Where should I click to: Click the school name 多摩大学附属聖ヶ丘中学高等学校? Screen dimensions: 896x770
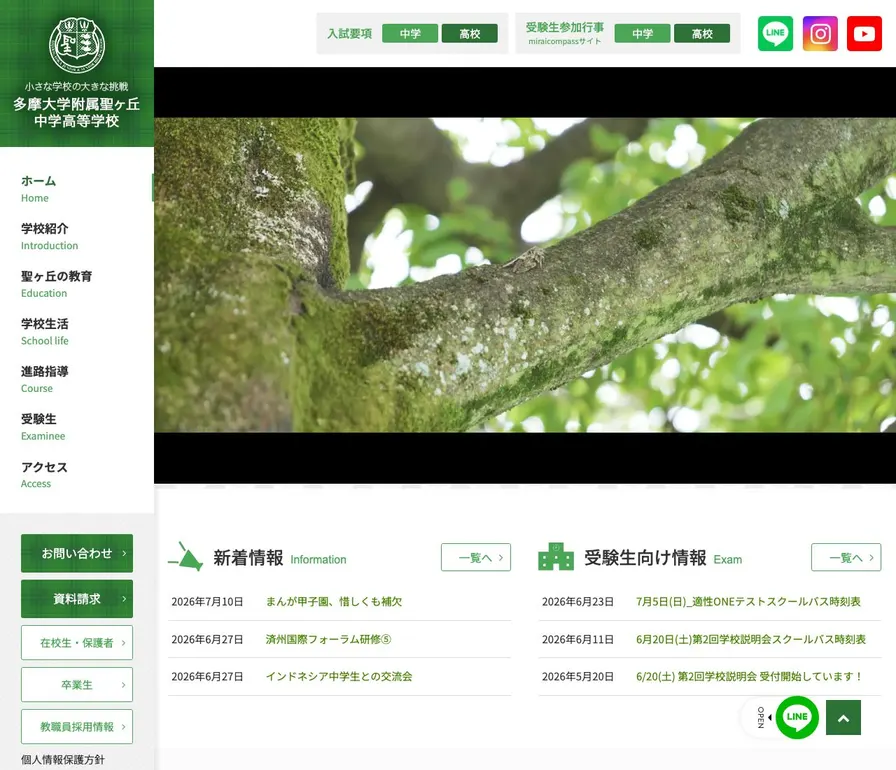pyautogui.click(x=77, y=112)
